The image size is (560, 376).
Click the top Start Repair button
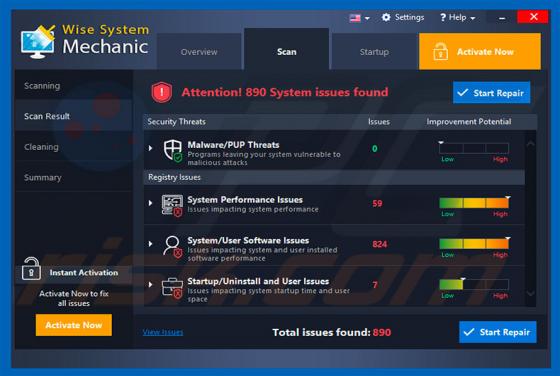491,93
